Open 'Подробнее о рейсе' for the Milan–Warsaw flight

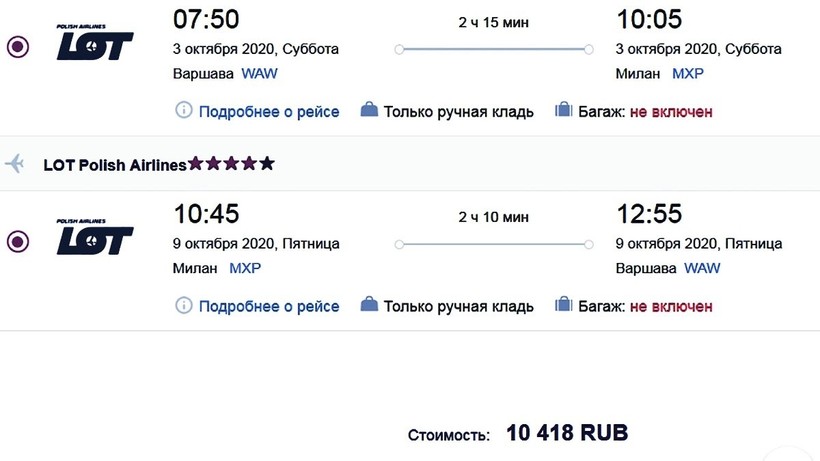(269, 306)
